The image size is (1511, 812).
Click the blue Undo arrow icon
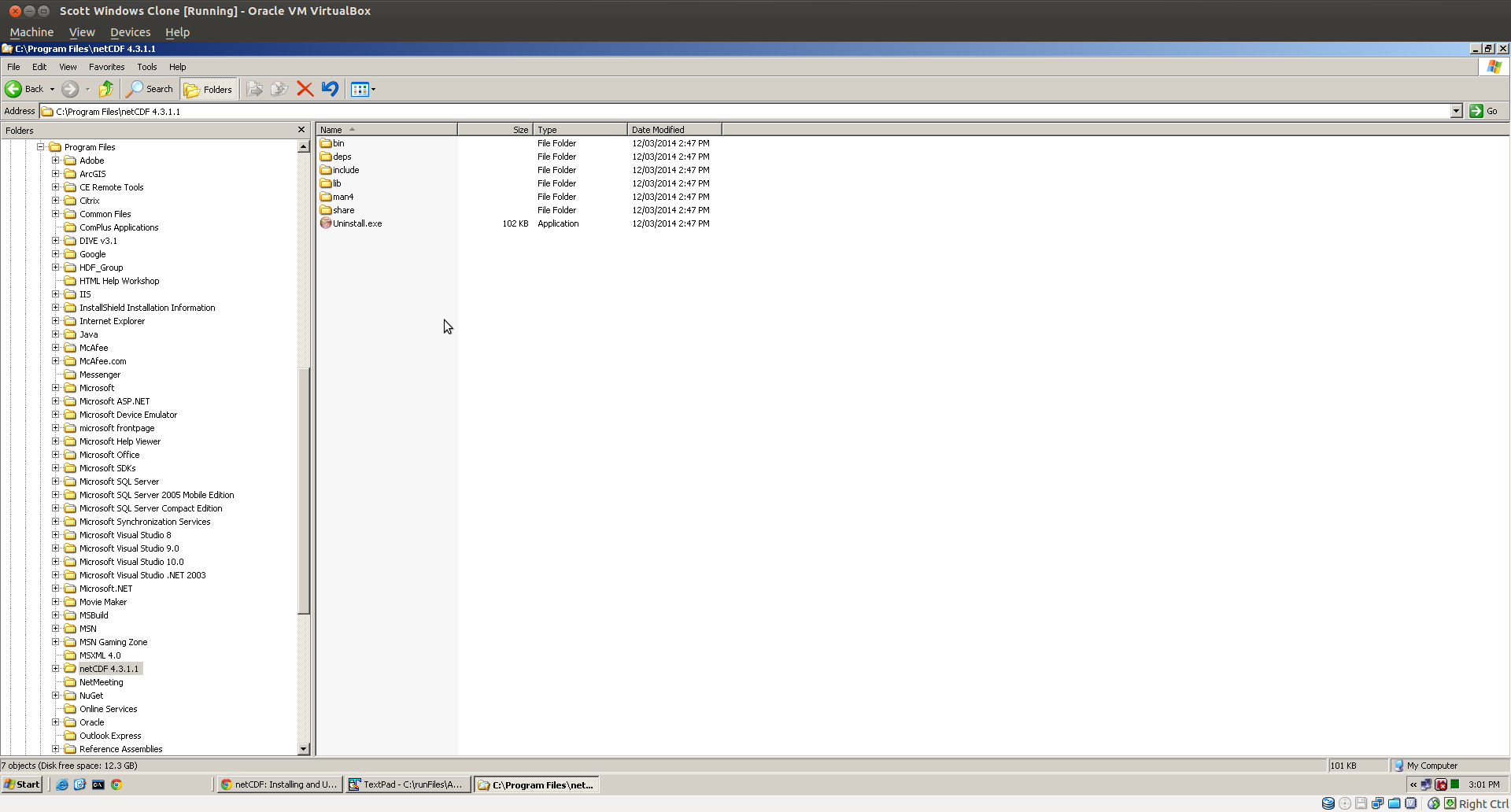click(x=330, y=89)
